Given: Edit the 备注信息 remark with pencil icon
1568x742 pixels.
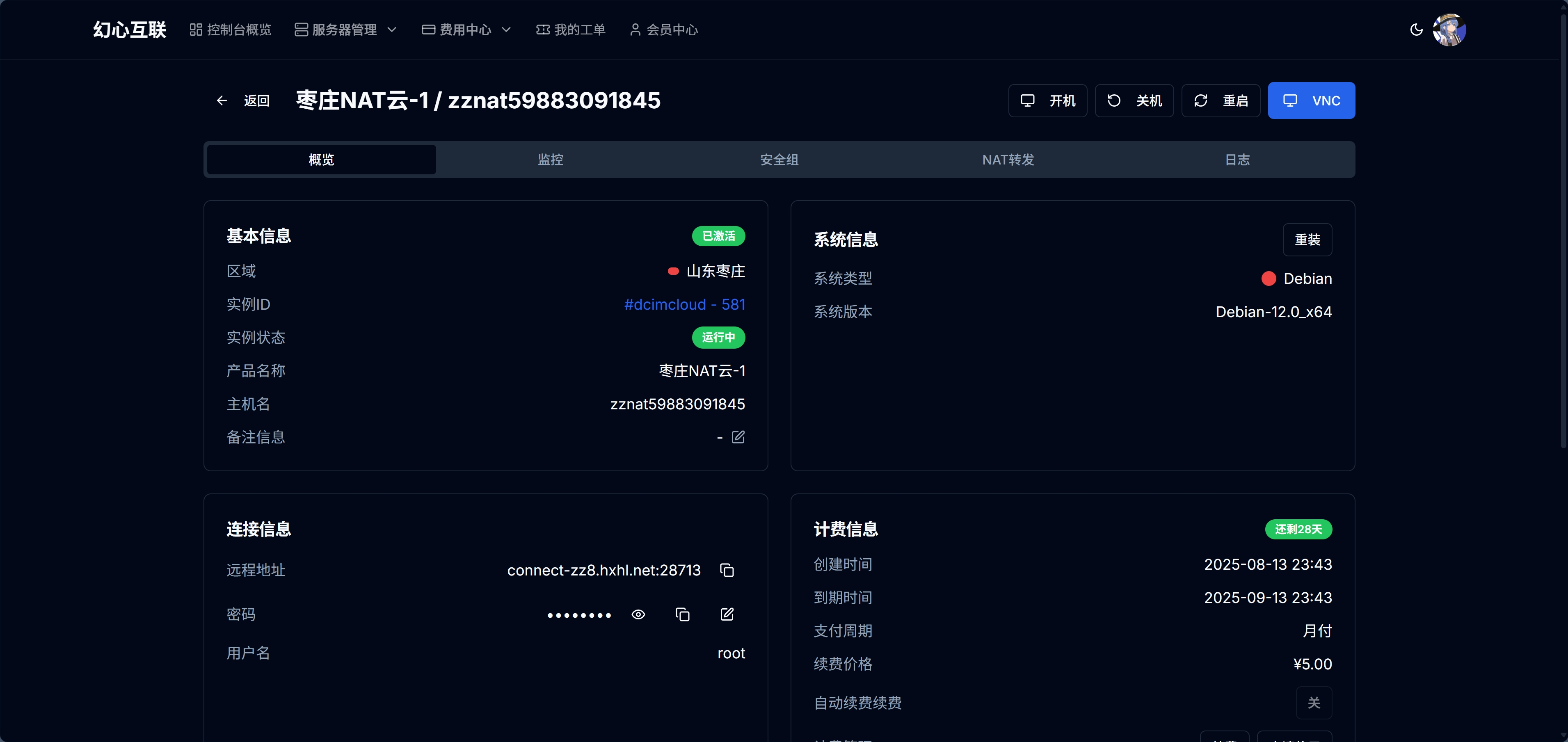Looking at the screenshot, I should pos(738,437).
